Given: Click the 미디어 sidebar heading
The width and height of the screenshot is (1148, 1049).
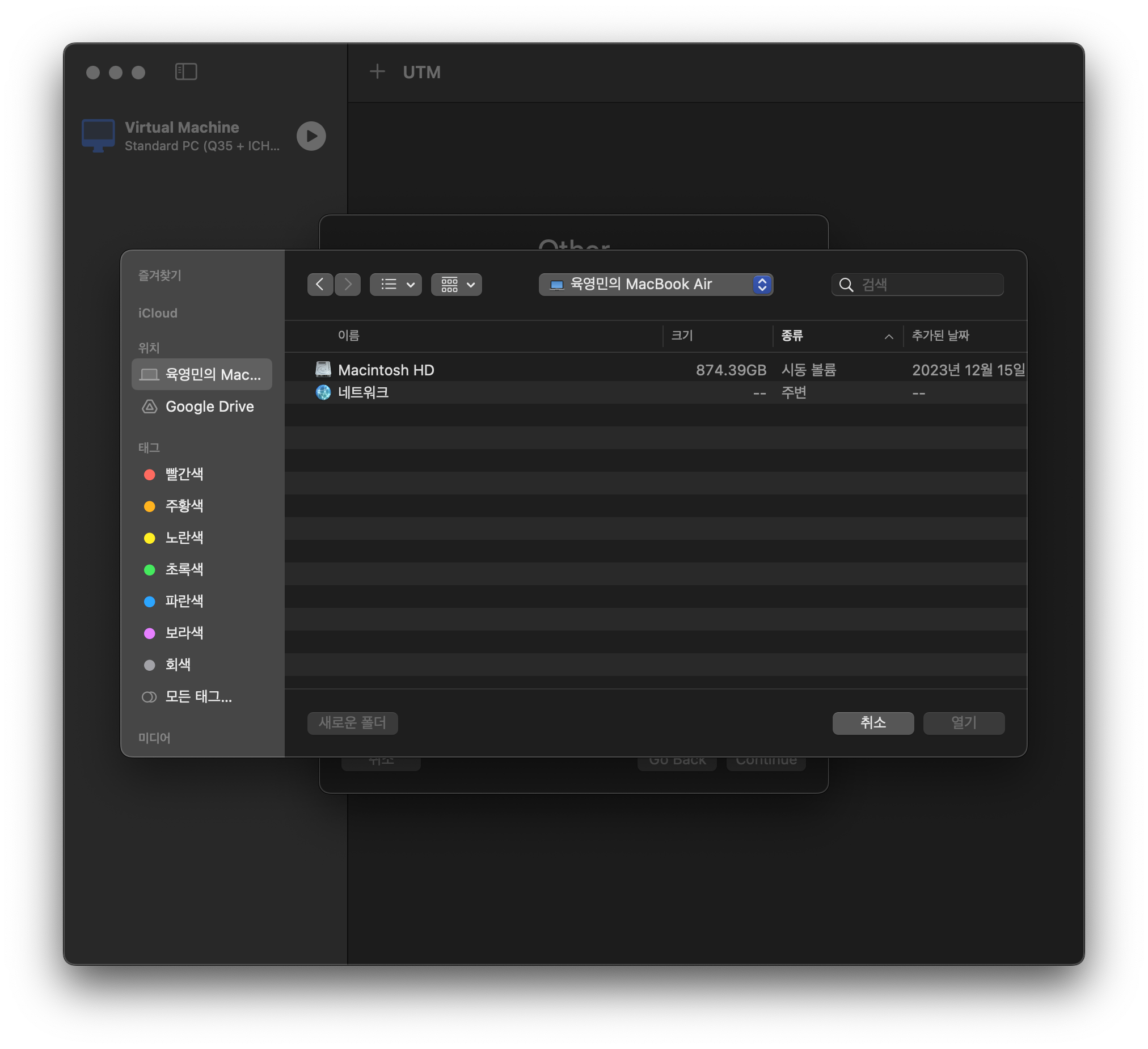Looking at the screenshot, I should click(154, 738).
